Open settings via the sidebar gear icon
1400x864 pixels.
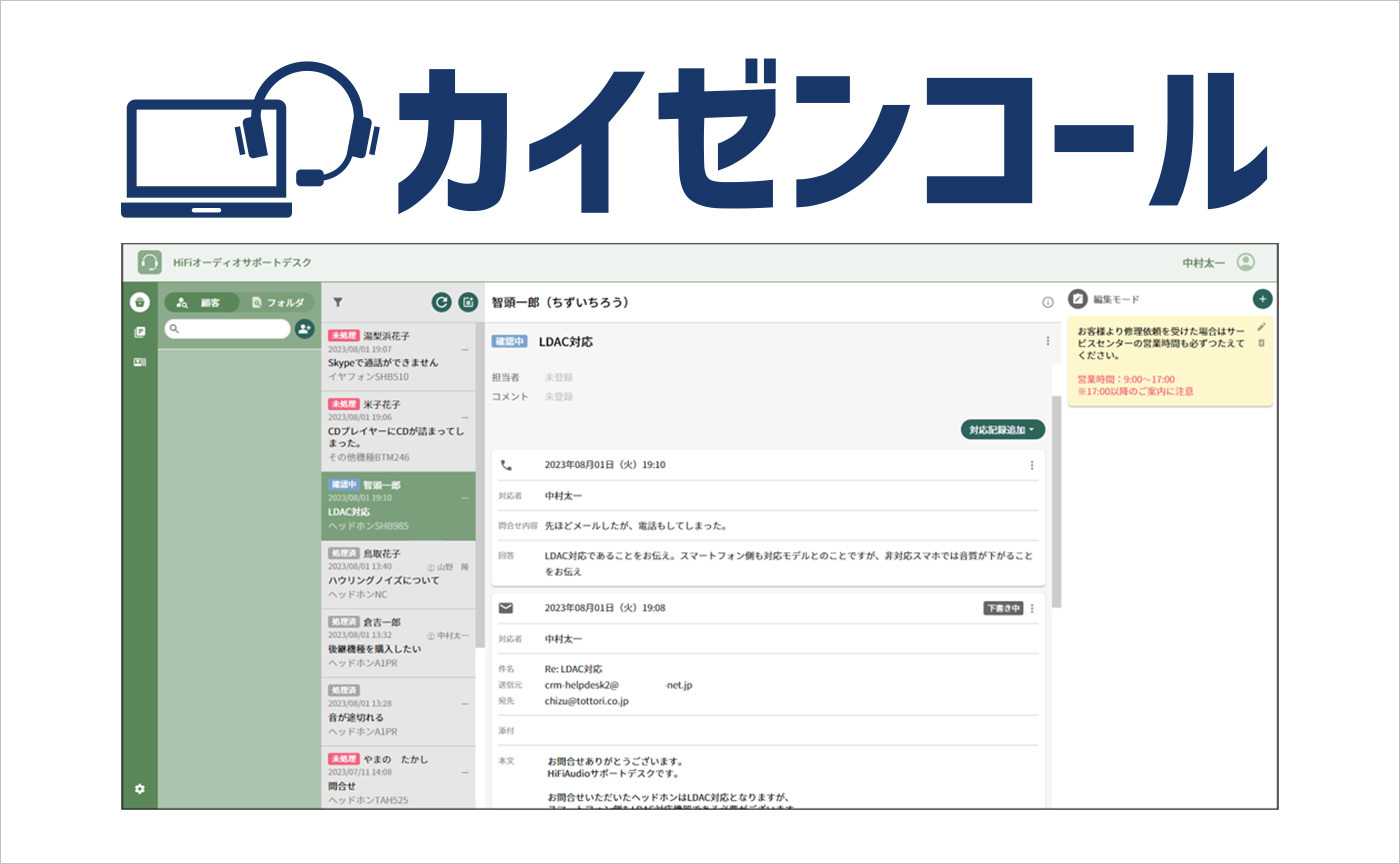click(x=140, y=789)
